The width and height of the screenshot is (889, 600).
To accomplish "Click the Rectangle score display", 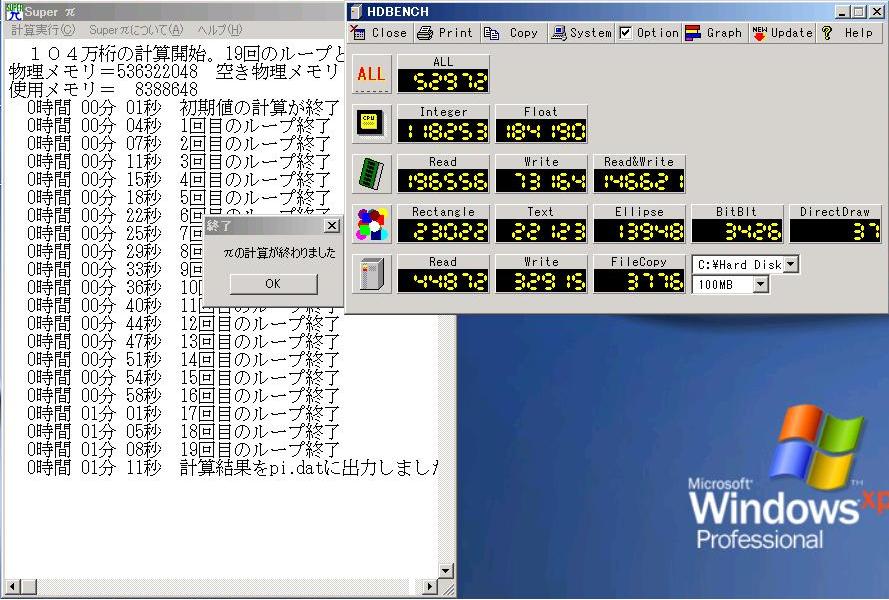I will pyautogui.click(x=443, y=231).
